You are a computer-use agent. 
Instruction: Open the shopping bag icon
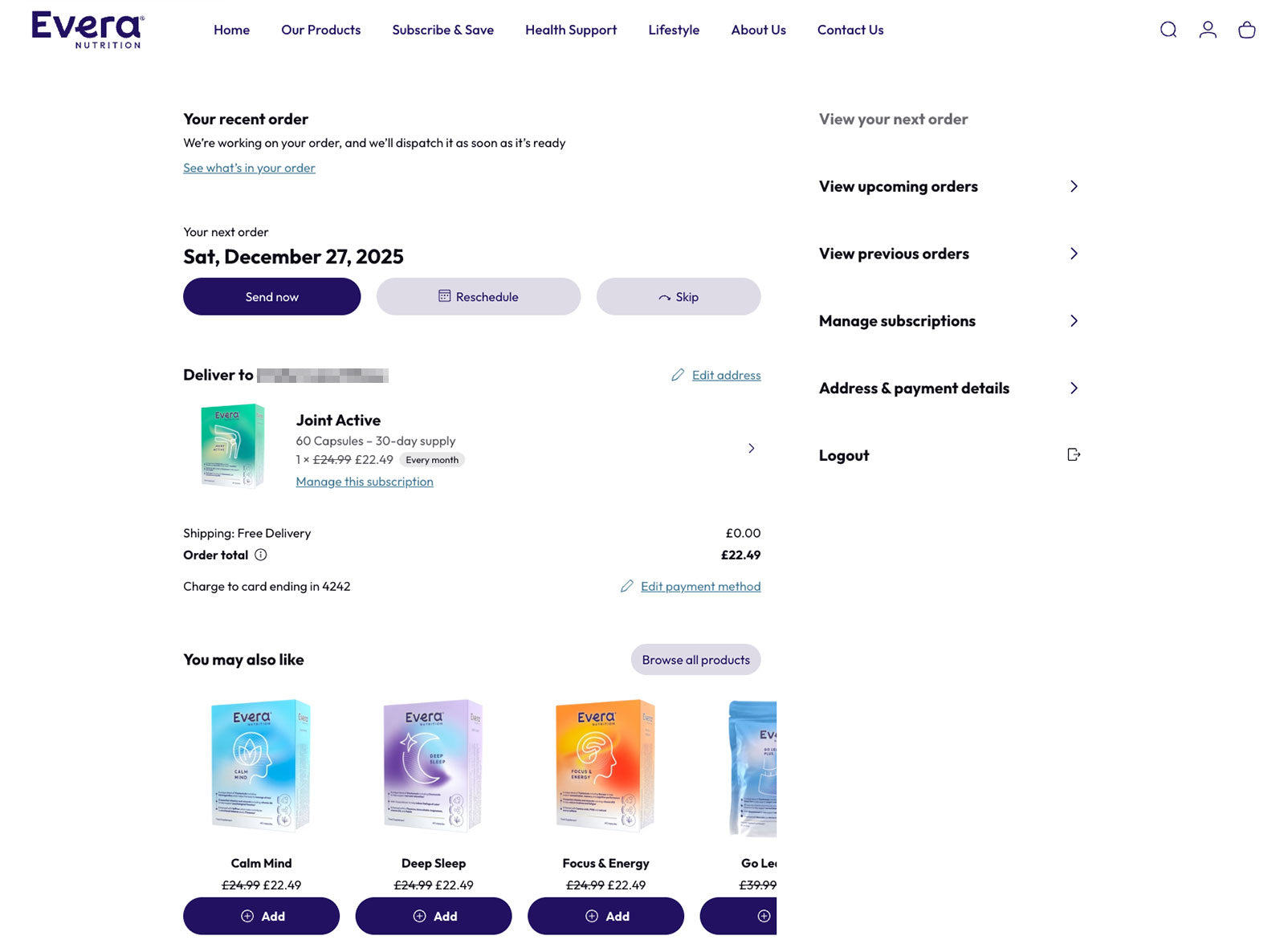1246,30
